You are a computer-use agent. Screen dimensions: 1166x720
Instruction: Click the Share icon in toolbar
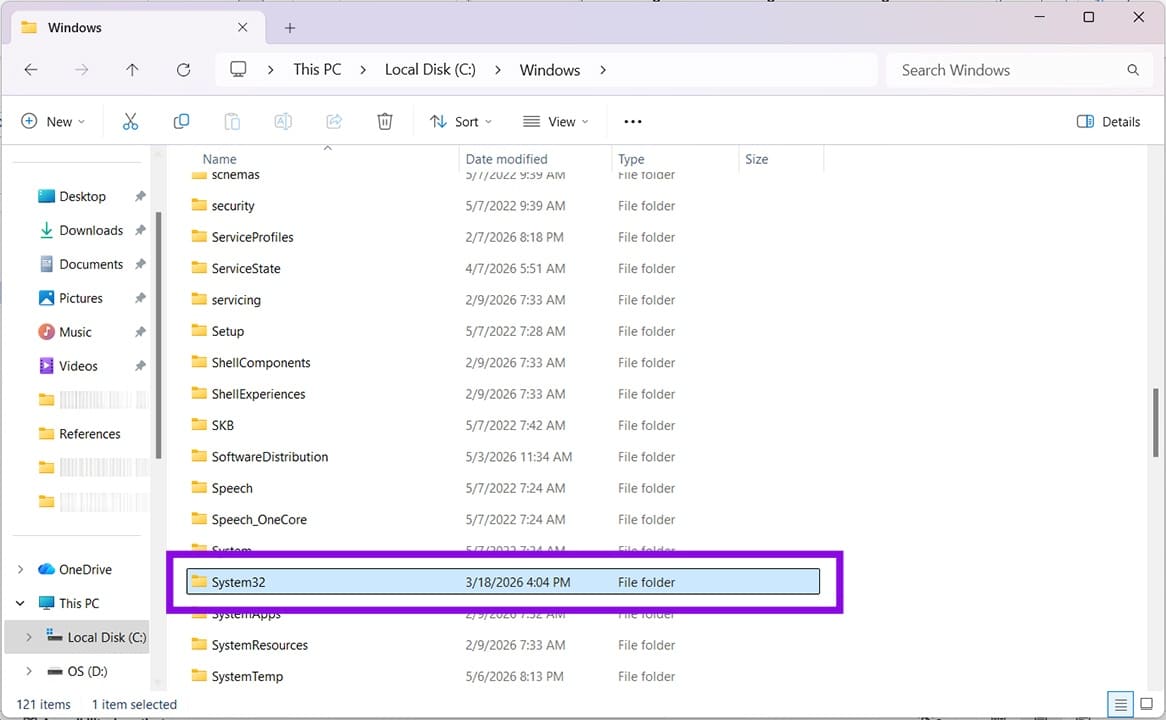click(334, 121)
